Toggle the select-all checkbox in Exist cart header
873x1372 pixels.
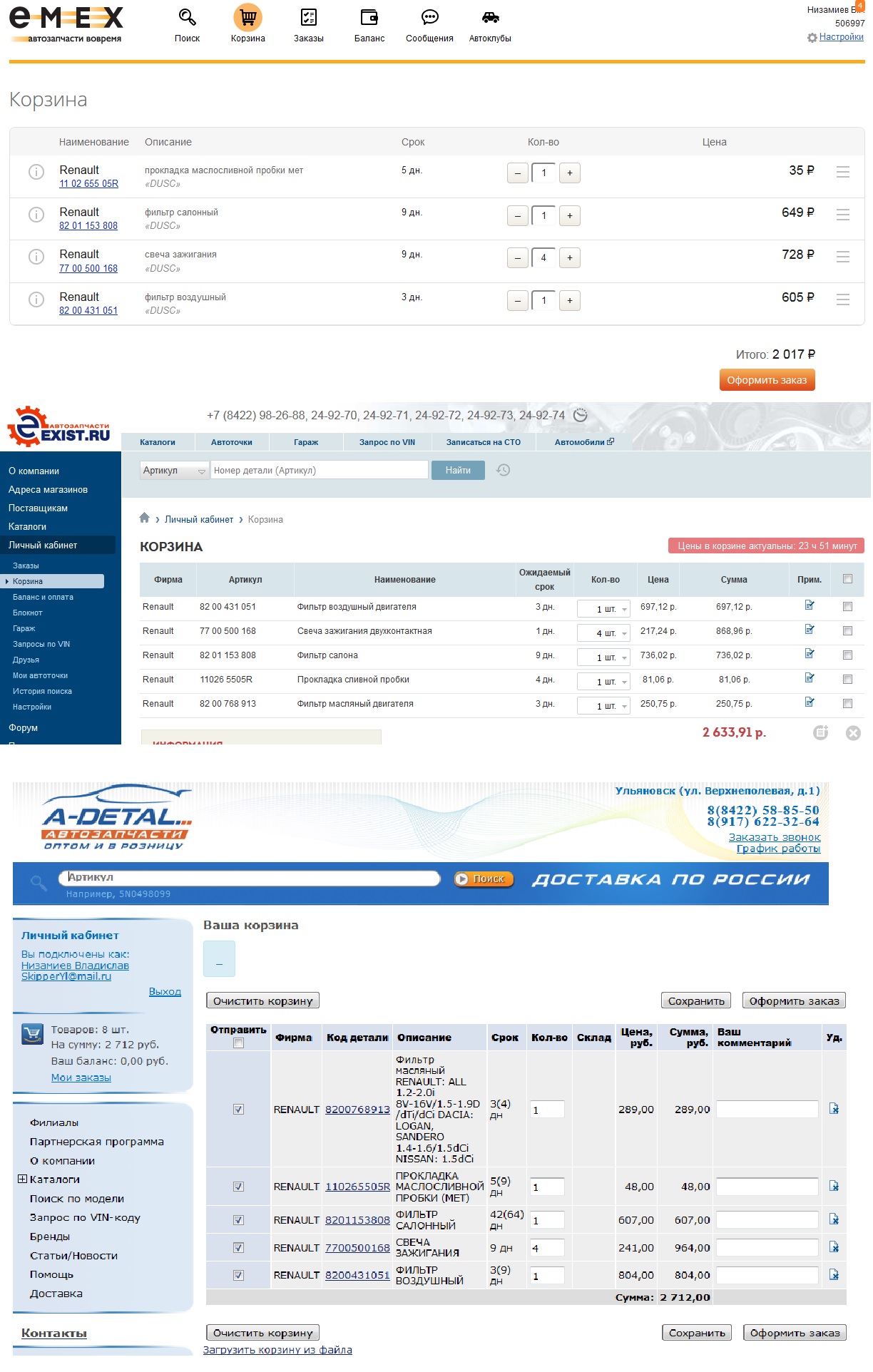pos(847,579)
